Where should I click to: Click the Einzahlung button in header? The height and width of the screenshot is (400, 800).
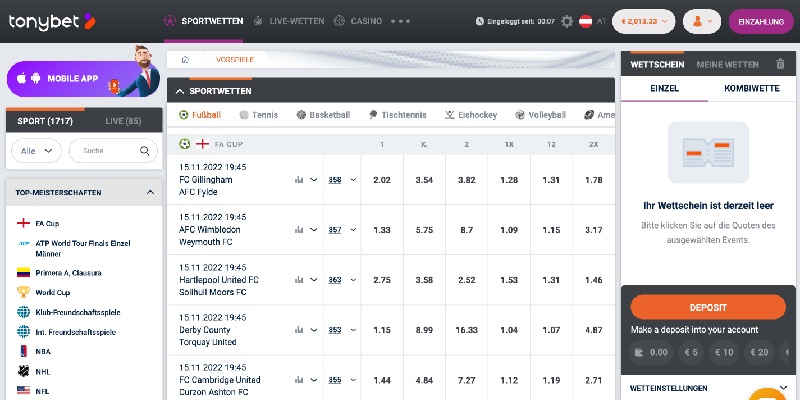pos(761,21)
